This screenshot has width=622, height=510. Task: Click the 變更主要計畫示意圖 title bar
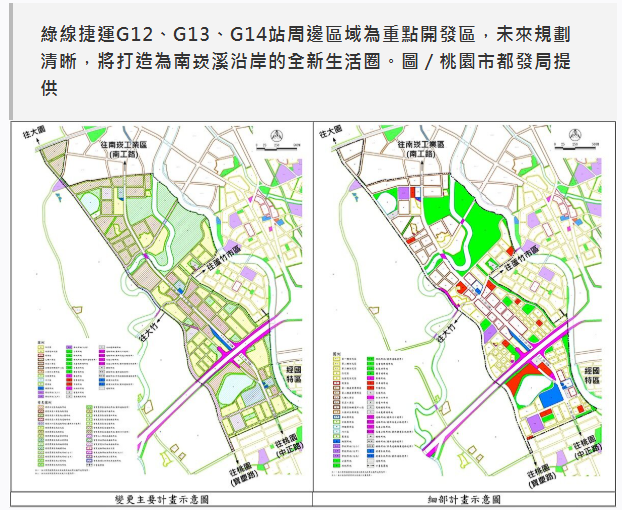pyautogui.click(x=160, y=499)
